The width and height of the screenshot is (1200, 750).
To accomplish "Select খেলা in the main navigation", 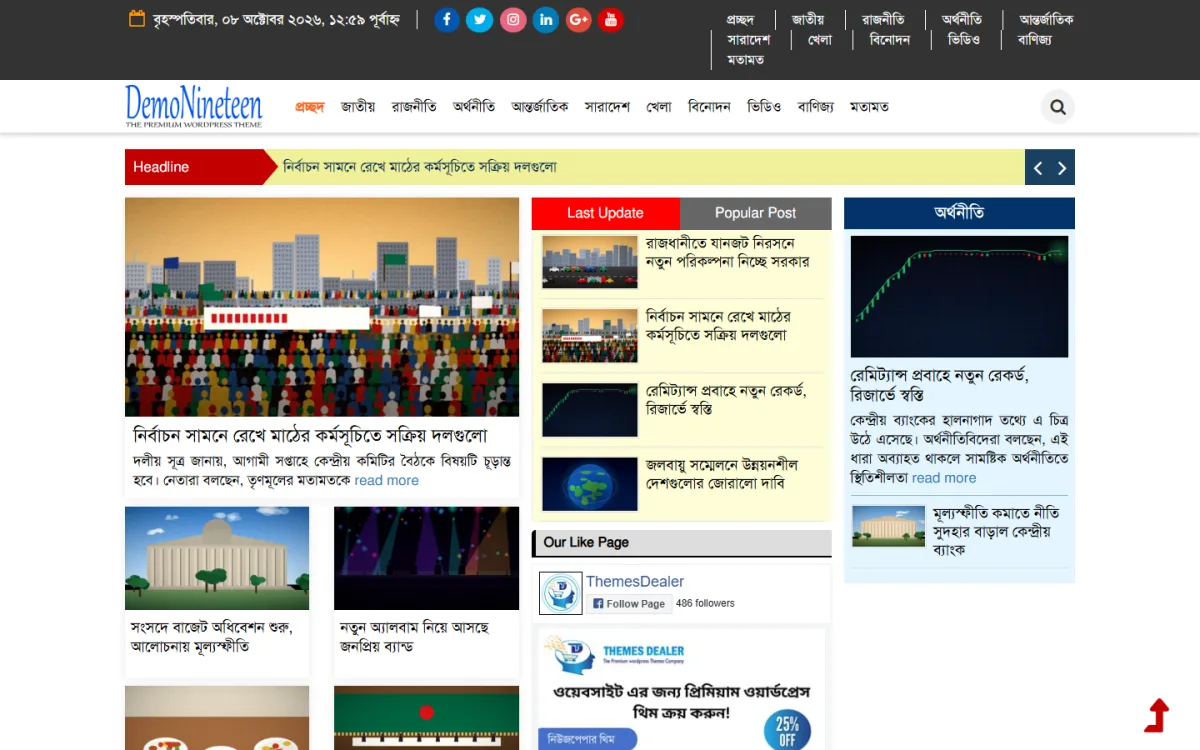I will pos(659,107).
